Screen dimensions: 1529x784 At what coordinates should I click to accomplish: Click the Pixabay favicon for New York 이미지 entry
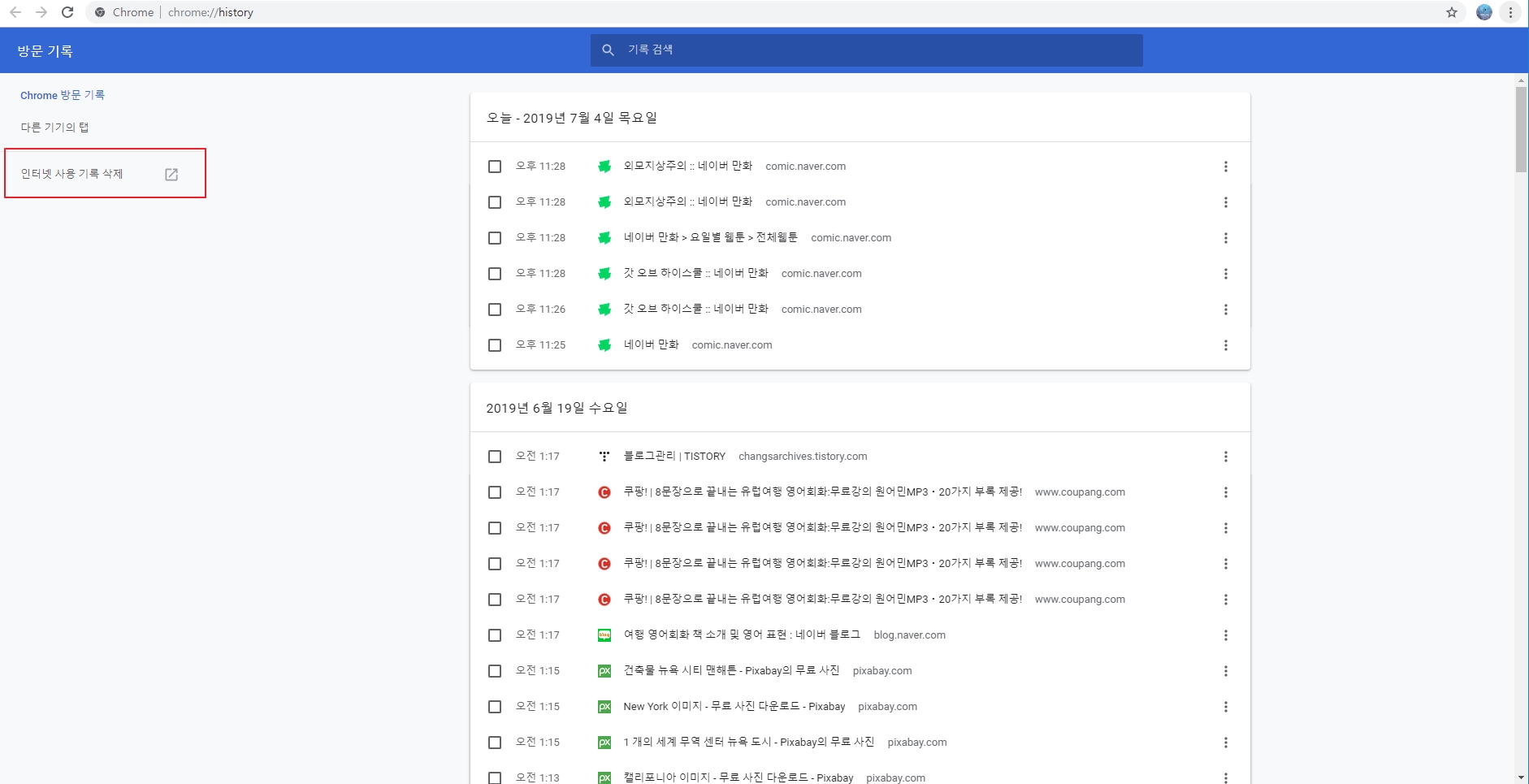point(604,707)
